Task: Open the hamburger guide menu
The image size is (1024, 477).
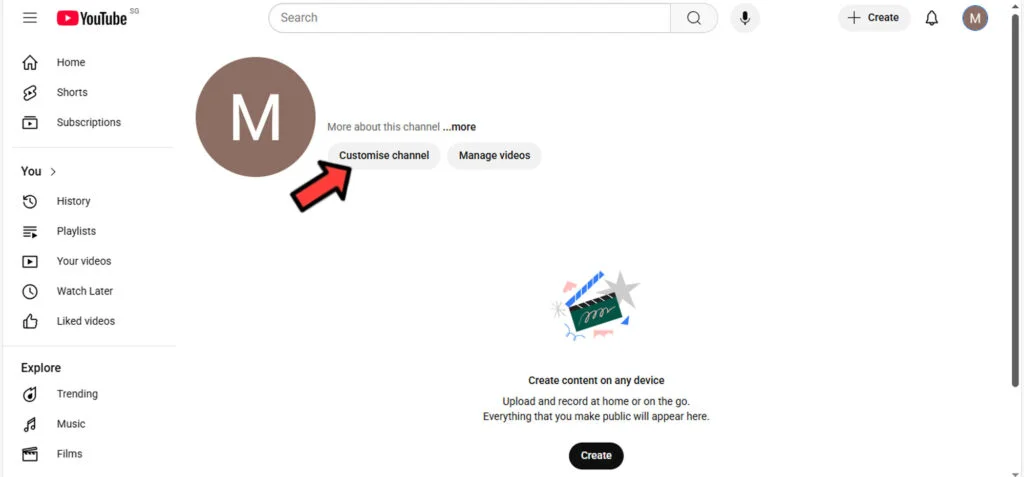Action: [x=30, y=18]
